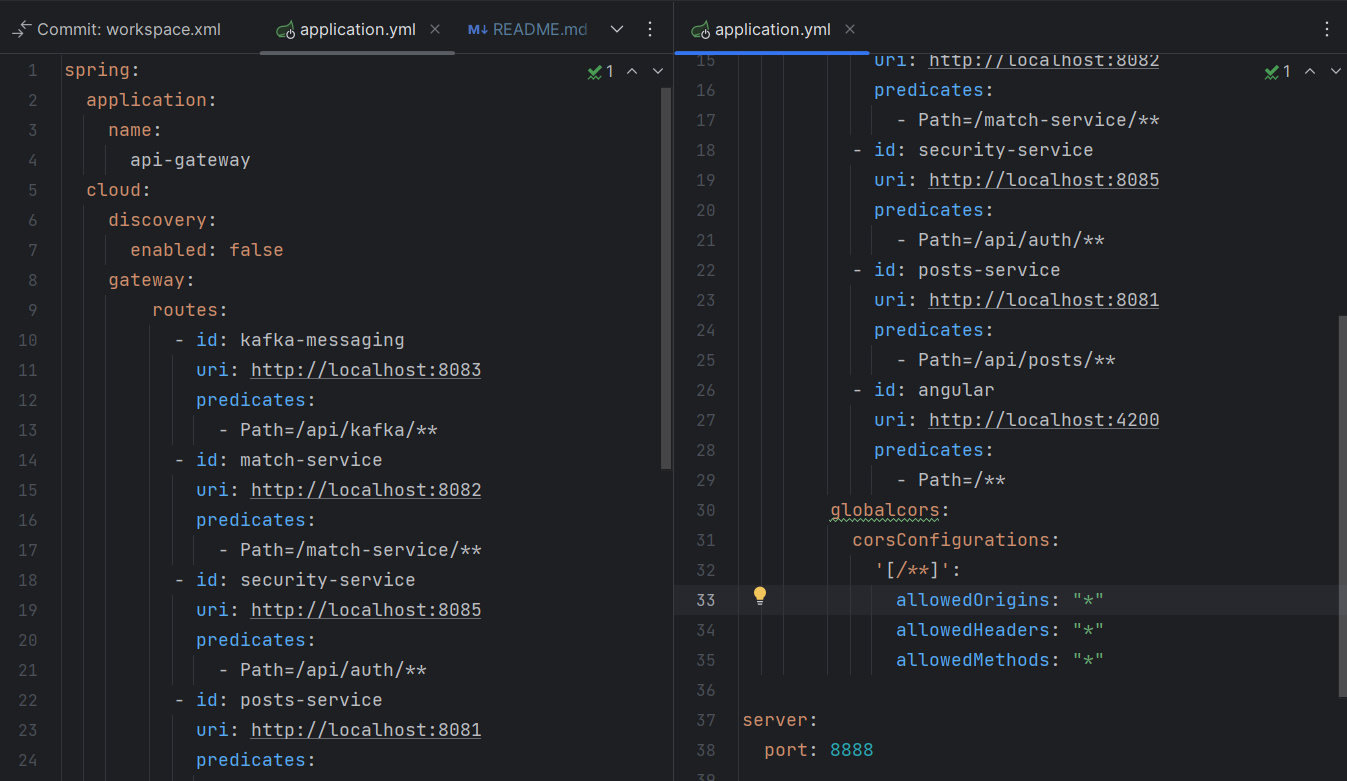Click port value 8888 on line 38
Viewport: 1347px width, 781px height.
(852, 750)
